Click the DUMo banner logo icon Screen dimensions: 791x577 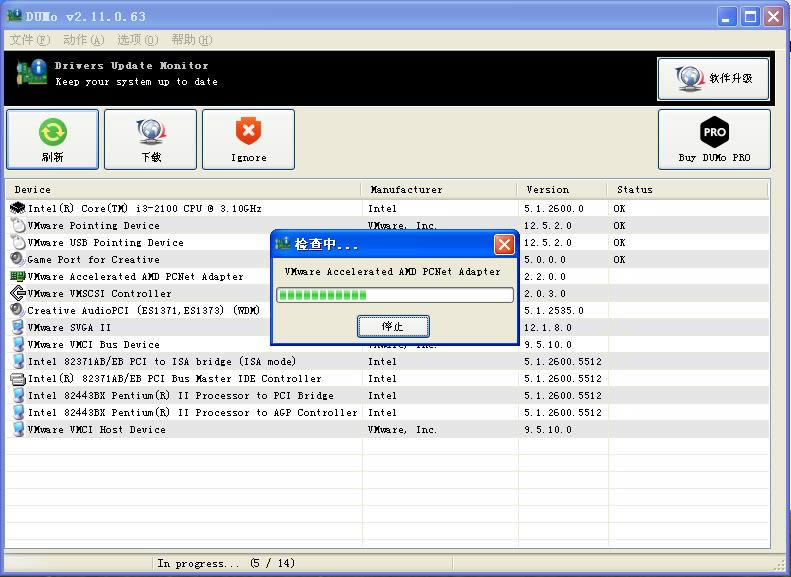coord(31,73)
